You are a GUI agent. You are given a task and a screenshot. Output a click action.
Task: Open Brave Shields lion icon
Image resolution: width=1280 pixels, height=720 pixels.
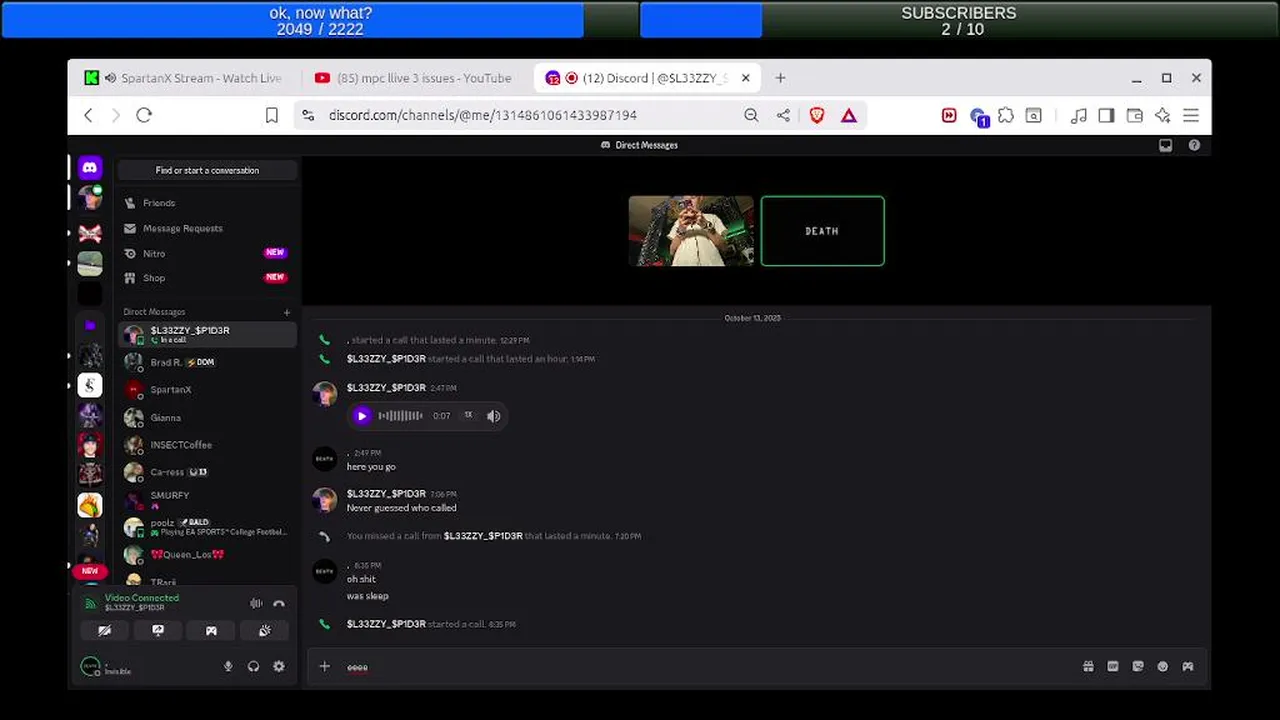(817, 115)
